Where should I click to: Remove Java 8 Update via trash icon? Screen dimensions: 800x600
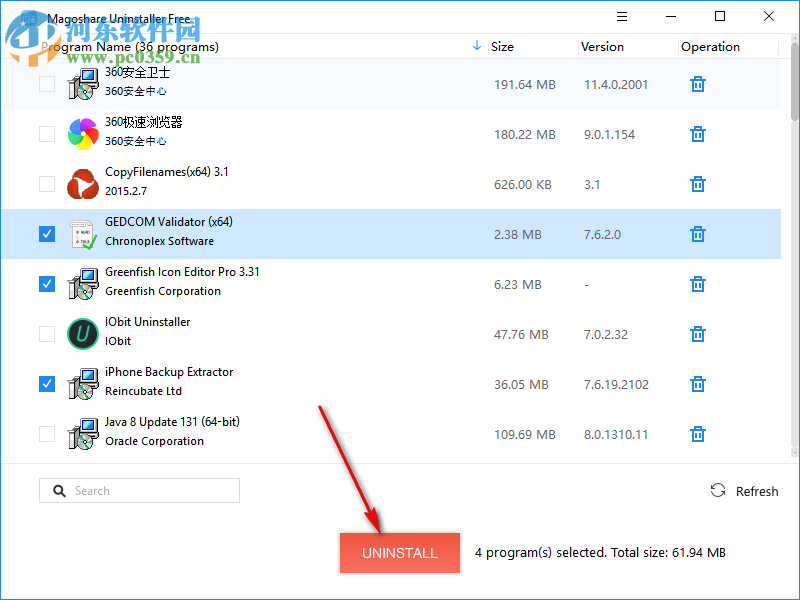point(697,434)
